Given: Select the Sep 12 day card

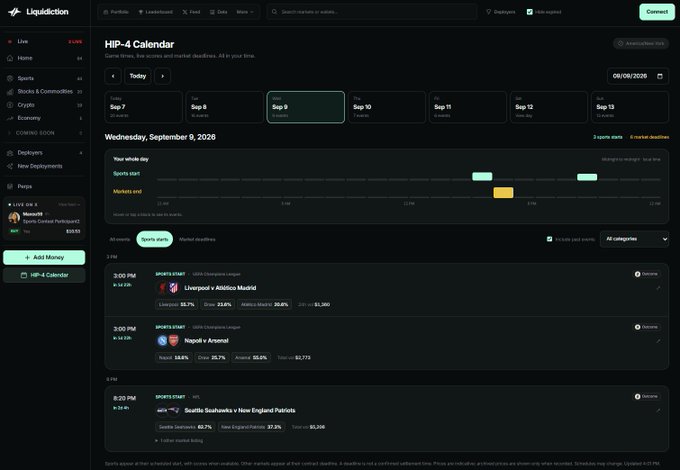Looking at the screenshot, I should click(549, 107).
